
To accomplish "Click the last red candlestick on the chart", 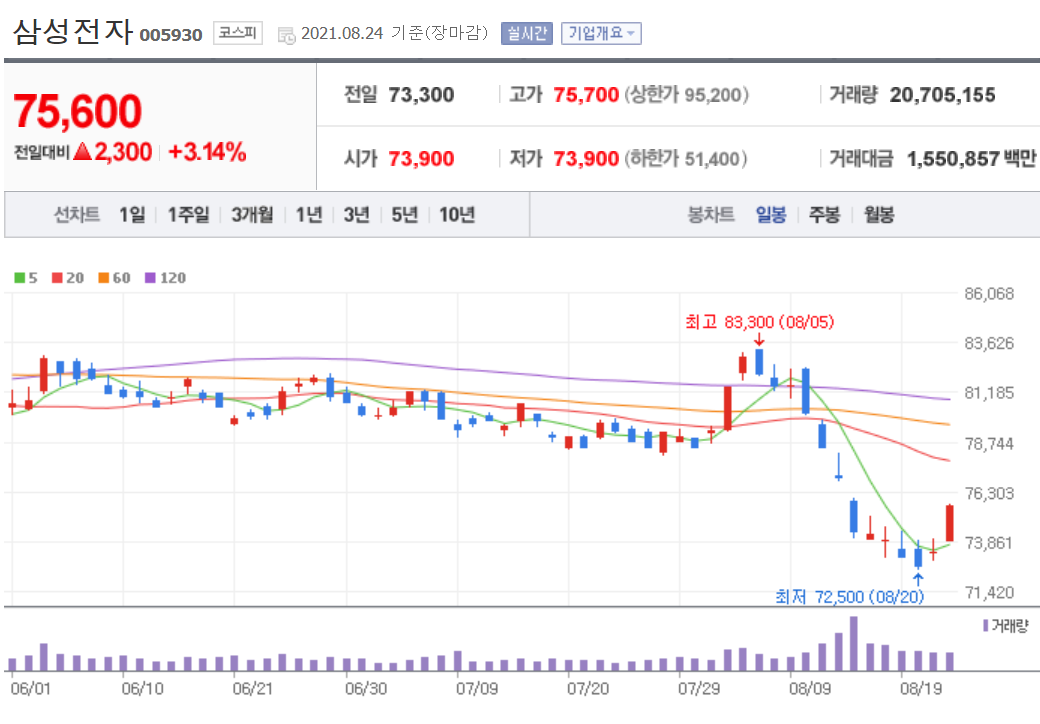I will click(x=950, y=523).
